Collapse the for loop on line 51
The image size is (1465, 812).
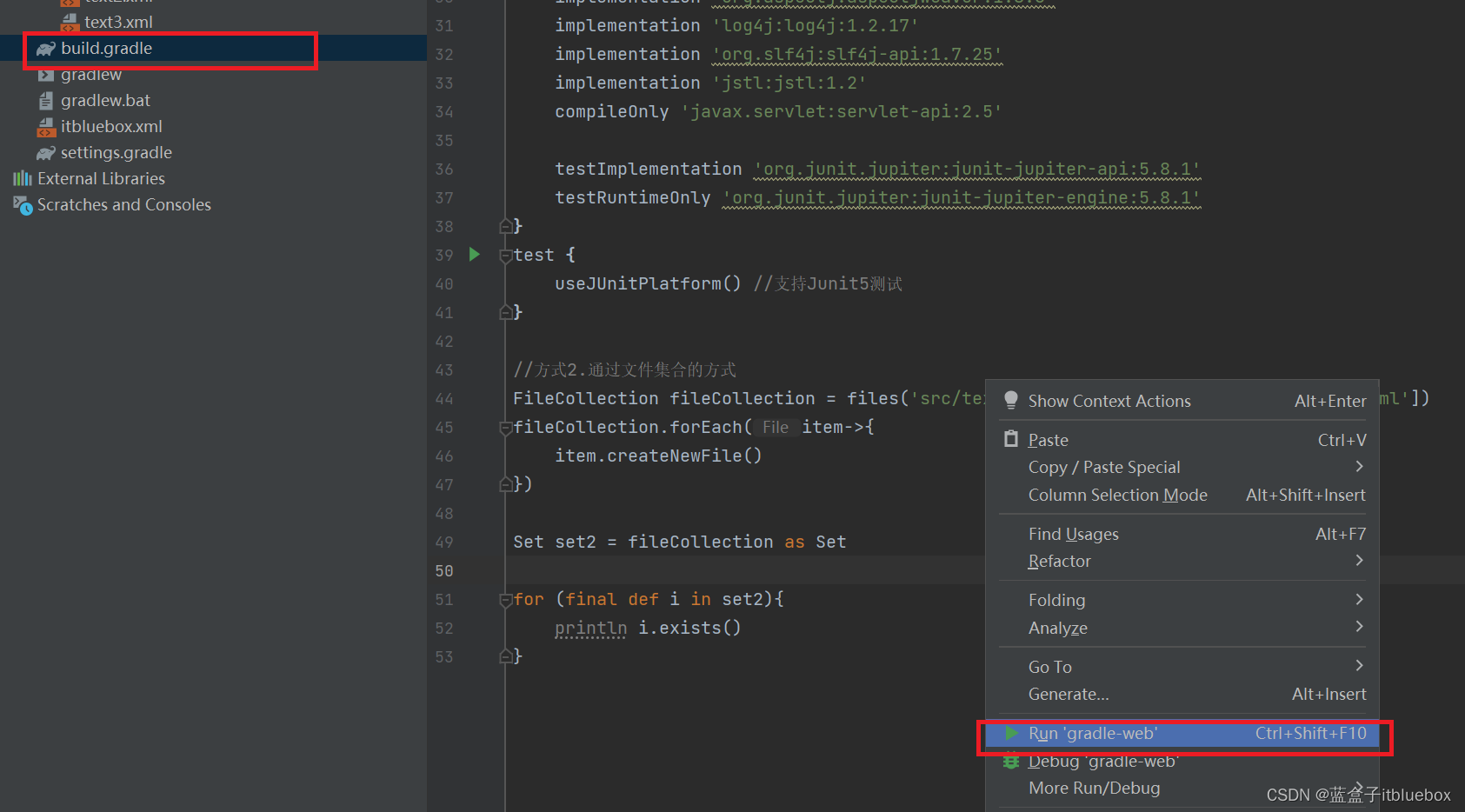pos(505,600)
